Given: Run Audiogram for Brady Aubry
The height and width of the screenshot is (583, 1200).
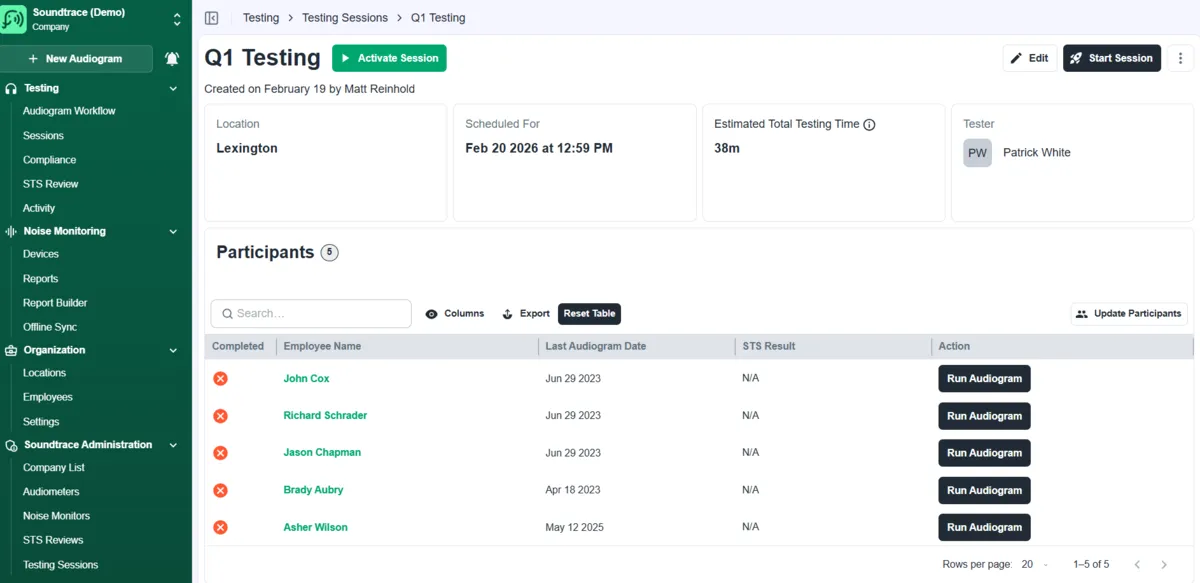Looking at the screenshot, I should pyautogui.click(x=984, y=490).
